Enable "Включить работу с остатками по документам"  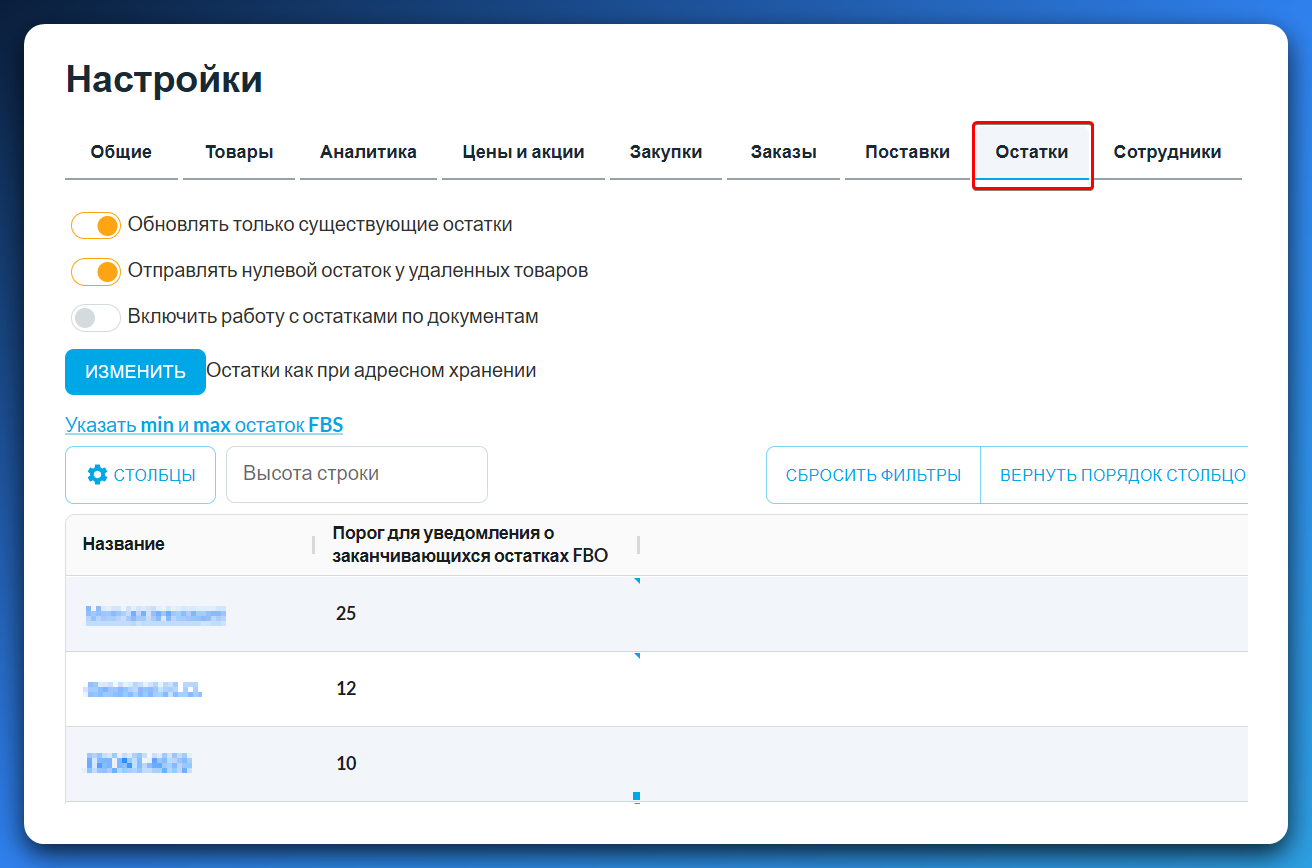[x=96, y=318]
